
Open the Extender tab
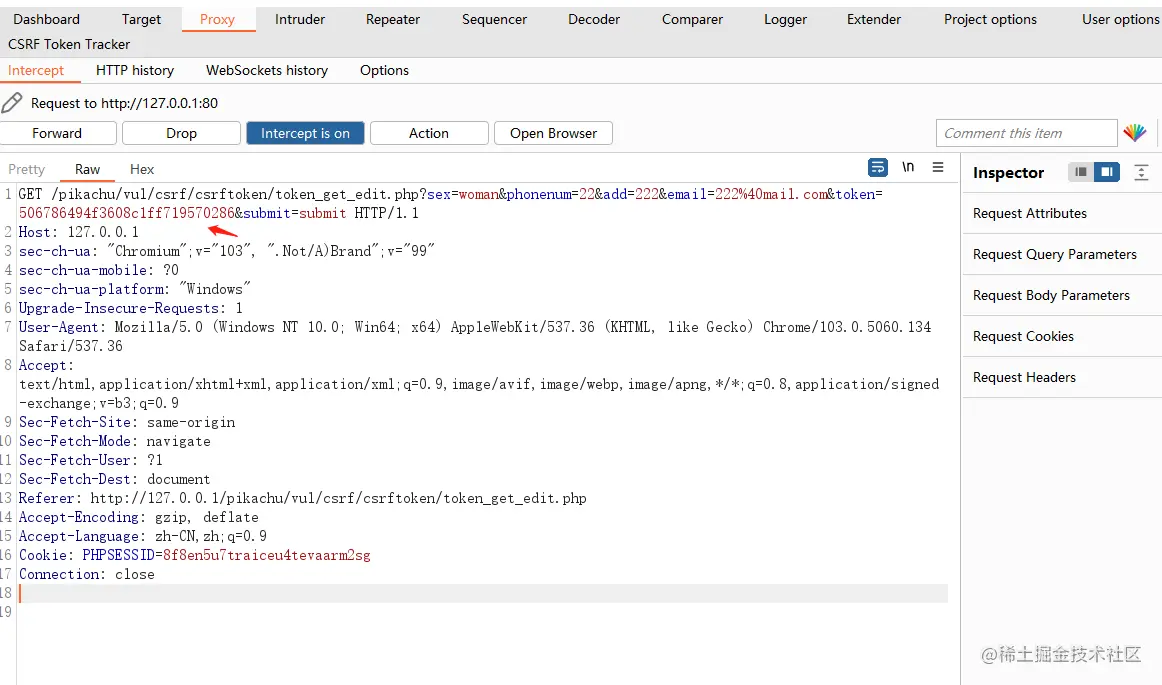[x=874, y=19]
